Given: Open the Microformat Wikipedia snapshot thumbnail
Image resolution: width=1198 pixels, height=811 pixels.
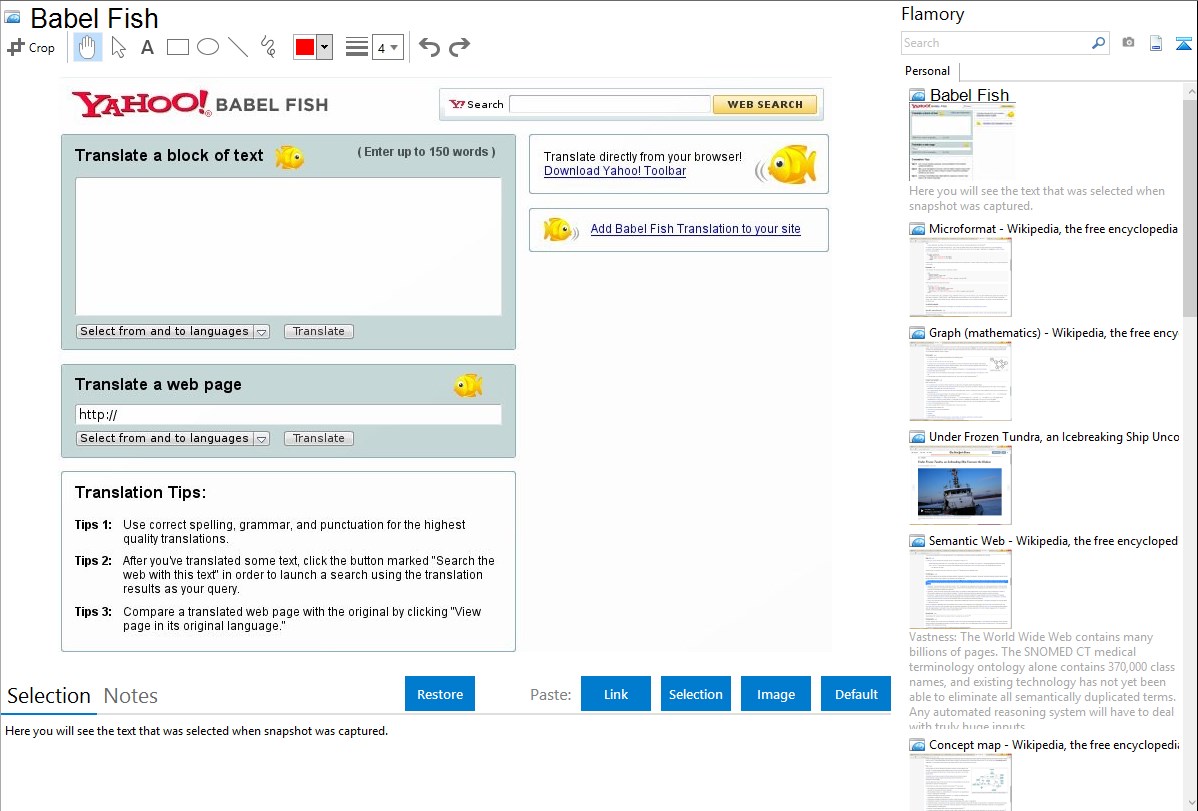Looking at the screenshot, I should pos(960,277).
